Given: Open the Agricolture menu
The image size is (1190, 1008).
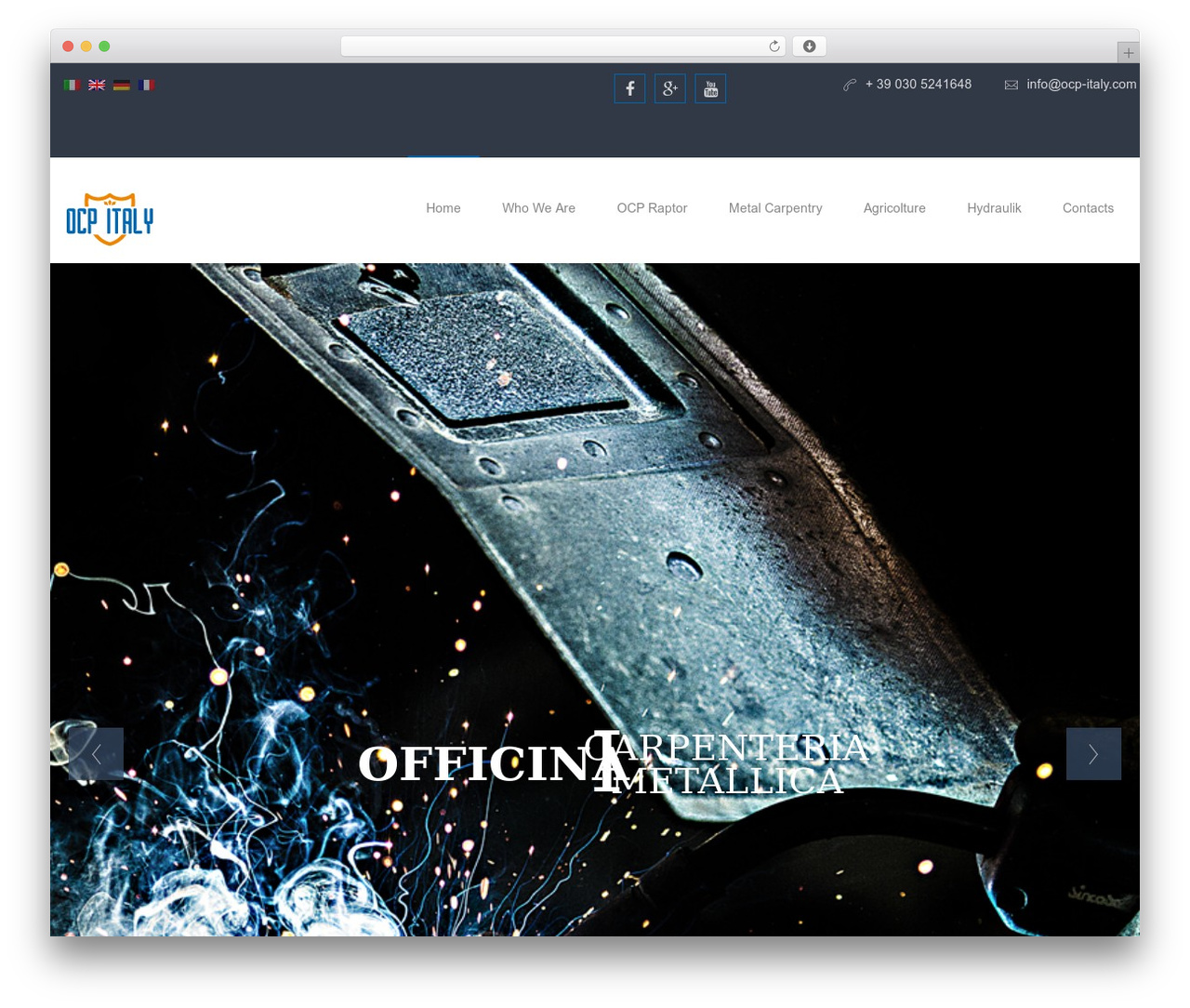Looking at the screenshot, I should (x=894, y=208).
